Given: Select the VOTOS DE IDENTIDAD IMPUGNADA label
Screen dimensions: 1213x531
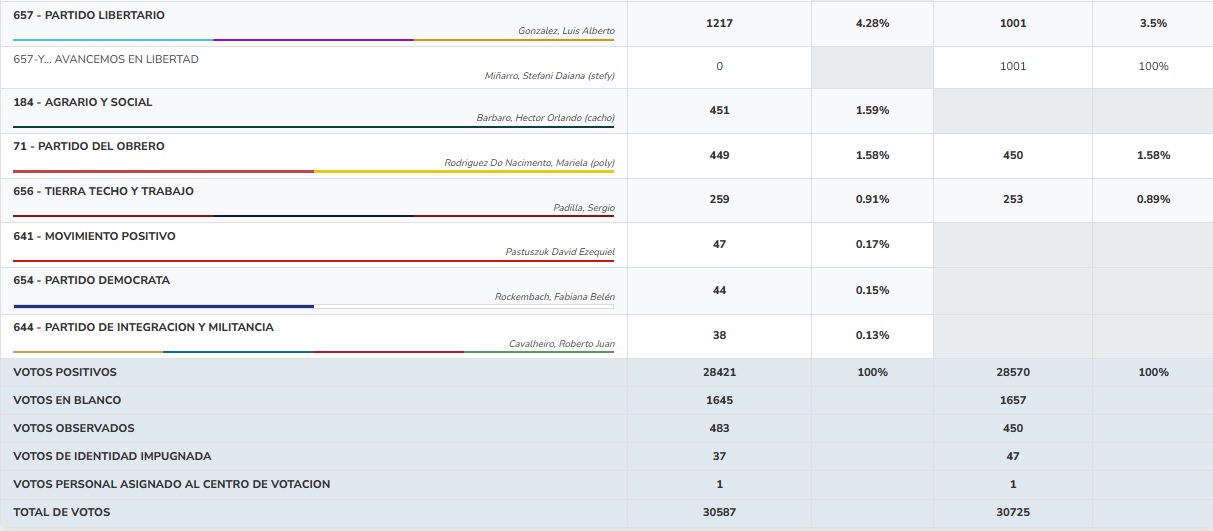Looking at the screenshot, I should pos(112,456).
